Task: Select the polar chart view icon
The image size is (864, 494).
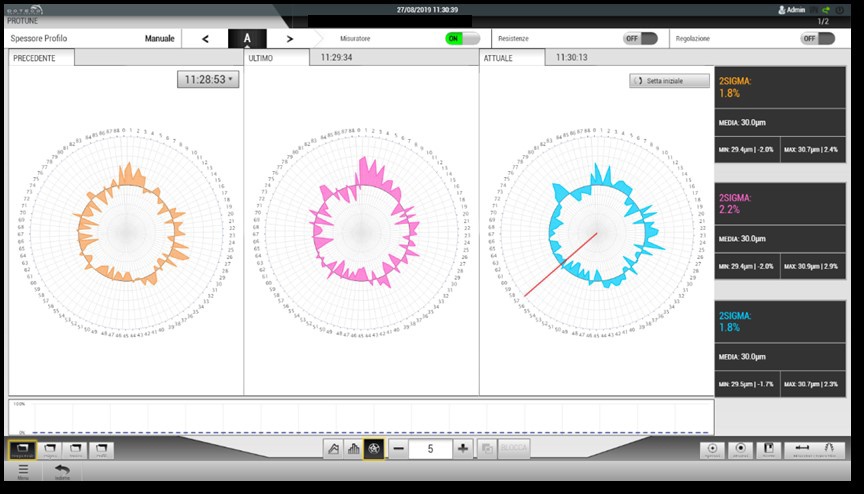Action: click(x=375, y=449)
